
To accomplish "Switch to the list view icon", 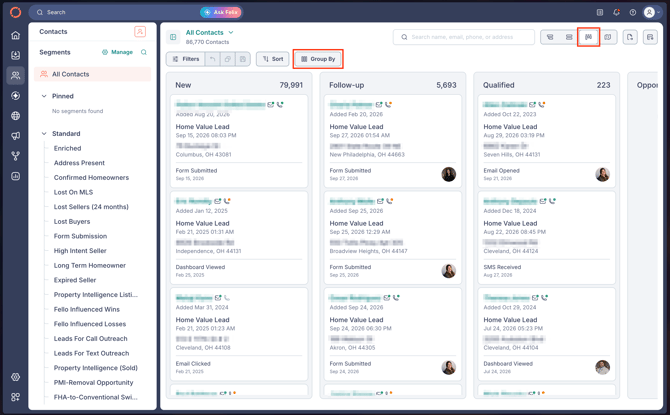I will 569,37.
